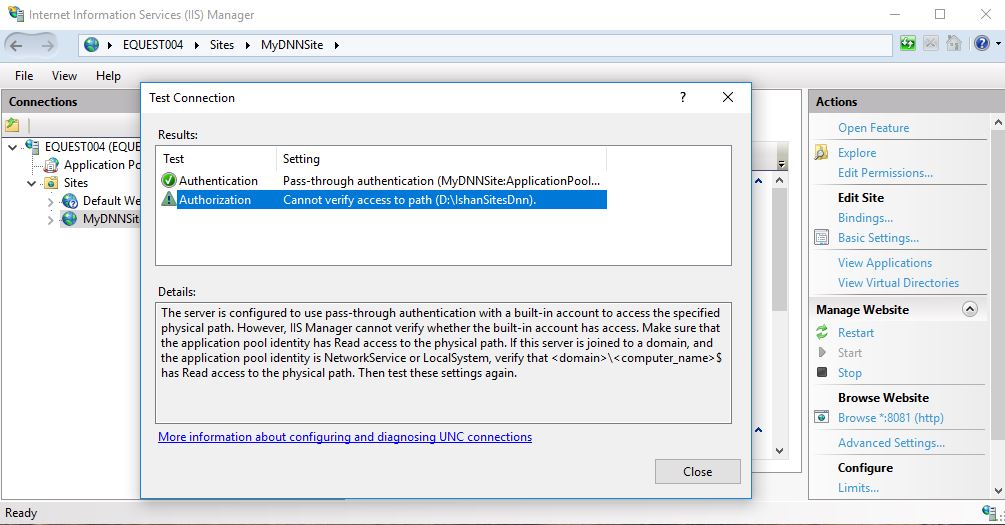Click EQUEST004 in the address breadcrumb
This screenshot has height=525, width=1005.
coord(153,45)
